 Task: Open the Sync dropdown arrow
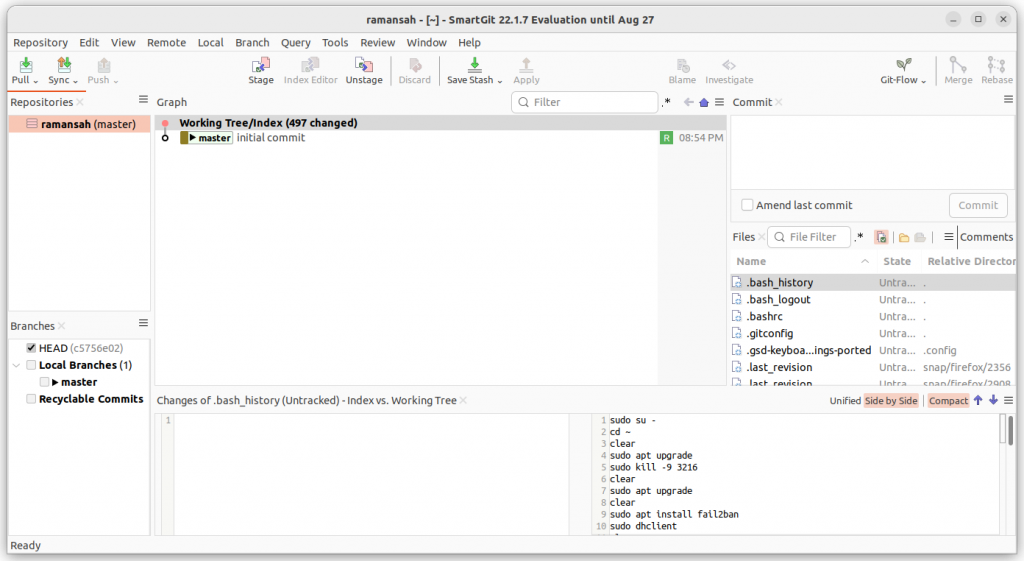[75, 81]
